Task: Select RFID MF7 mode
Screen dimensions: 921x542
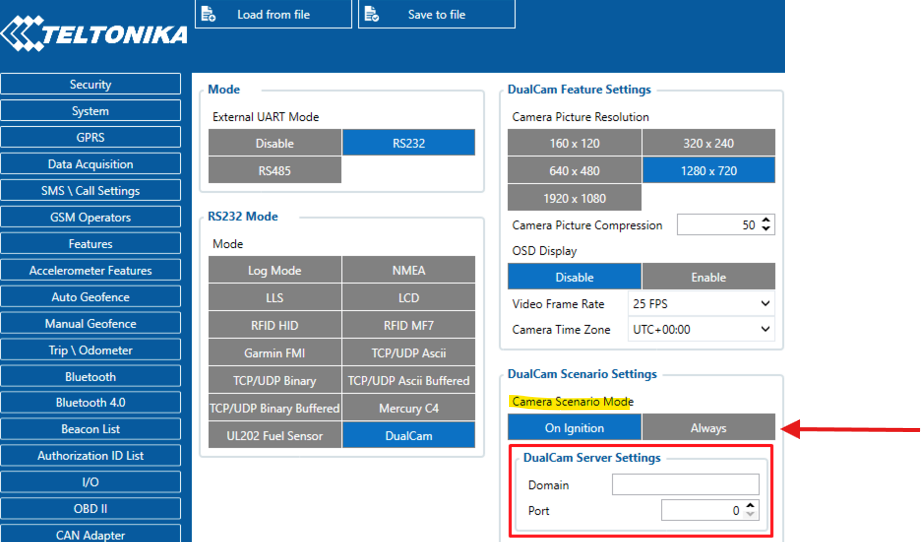Action: click(x=409, y=325)
